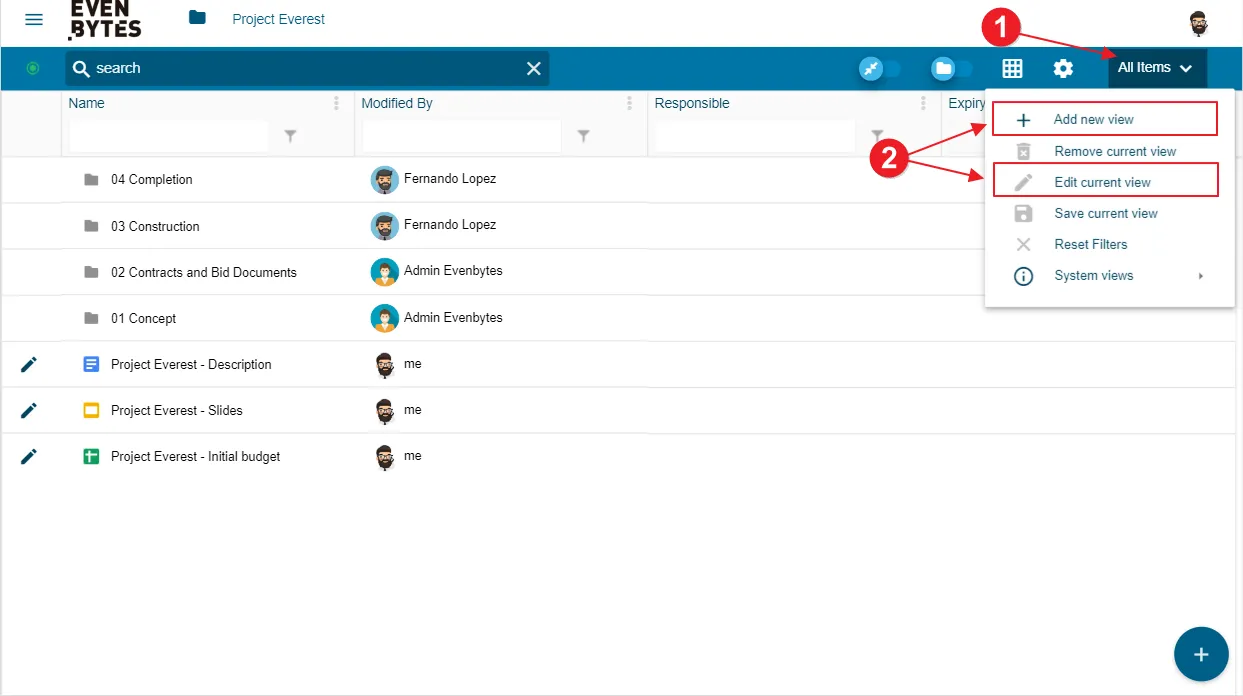
Task: Click the trash icon for Remove current view
Action: [1023, 151]
